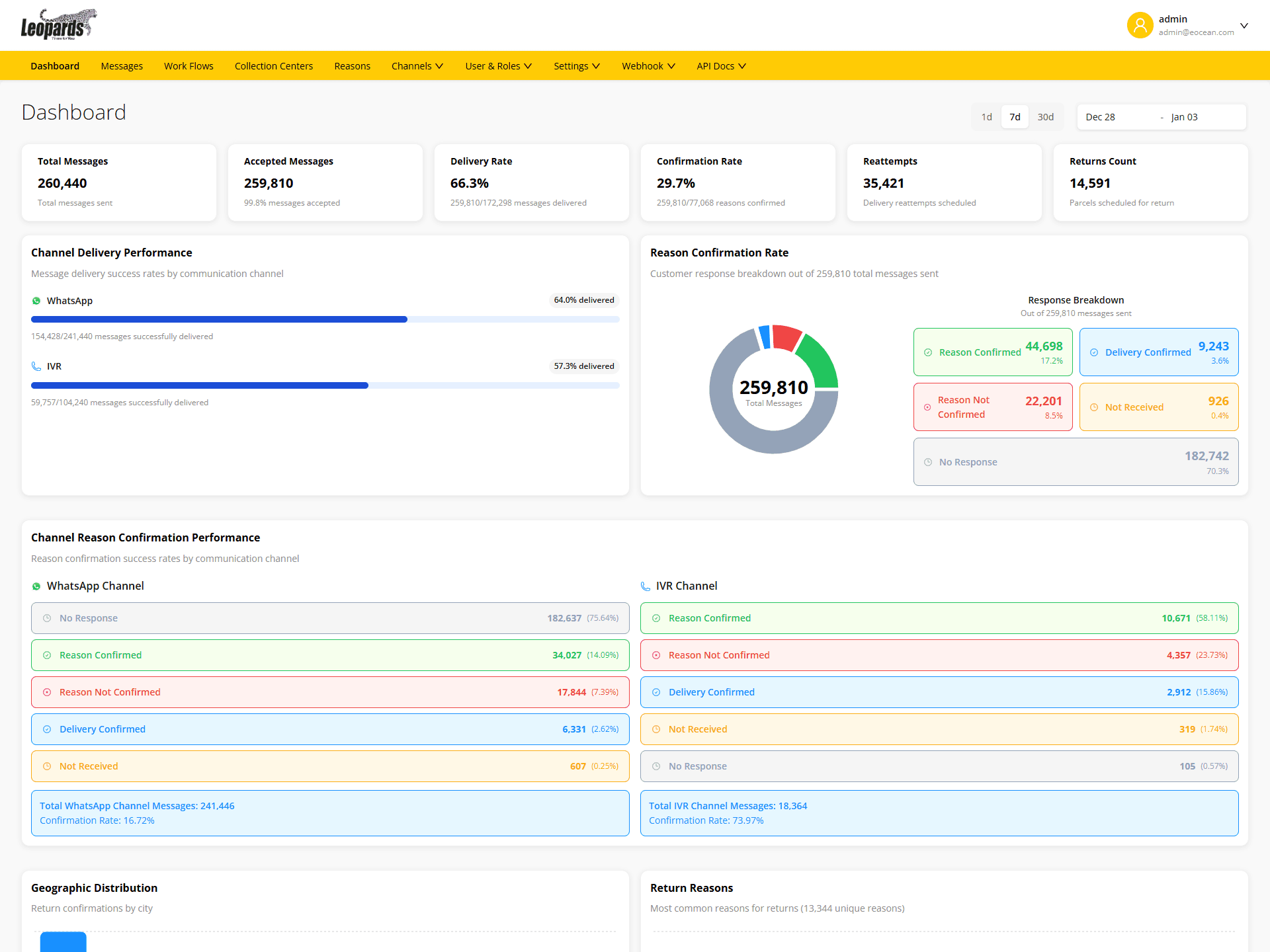Open the Settings dropdown
This screenshot has height=952, width=1270.
click(576, 65)
